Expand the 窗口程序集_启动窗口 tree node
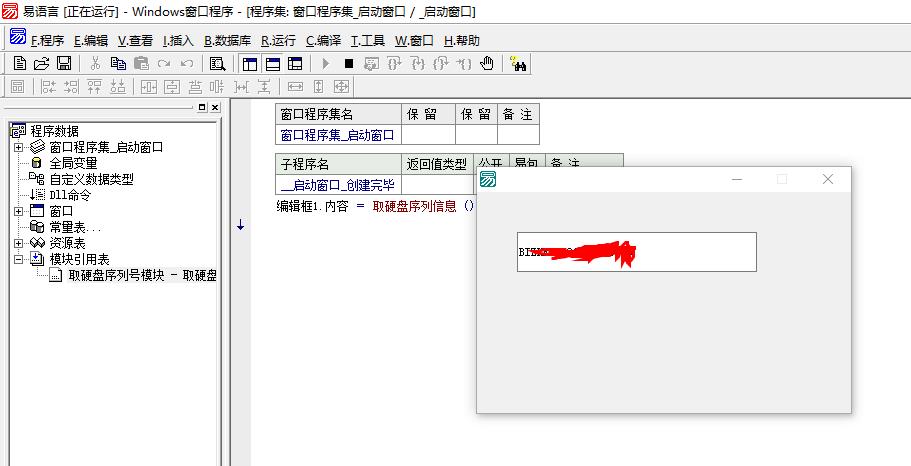911x466 pixels. (x=19, y=148)
